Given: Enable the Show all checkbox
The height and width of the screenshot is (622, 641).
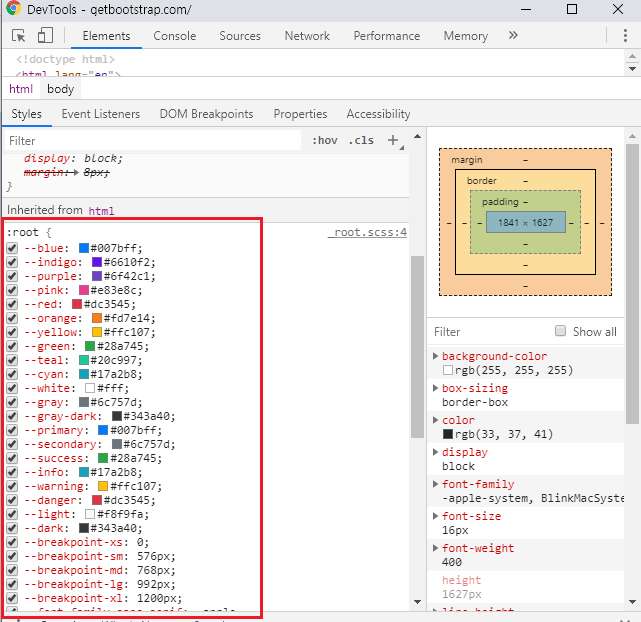Looking at the screenshot, I should click(x=560, y=331).
